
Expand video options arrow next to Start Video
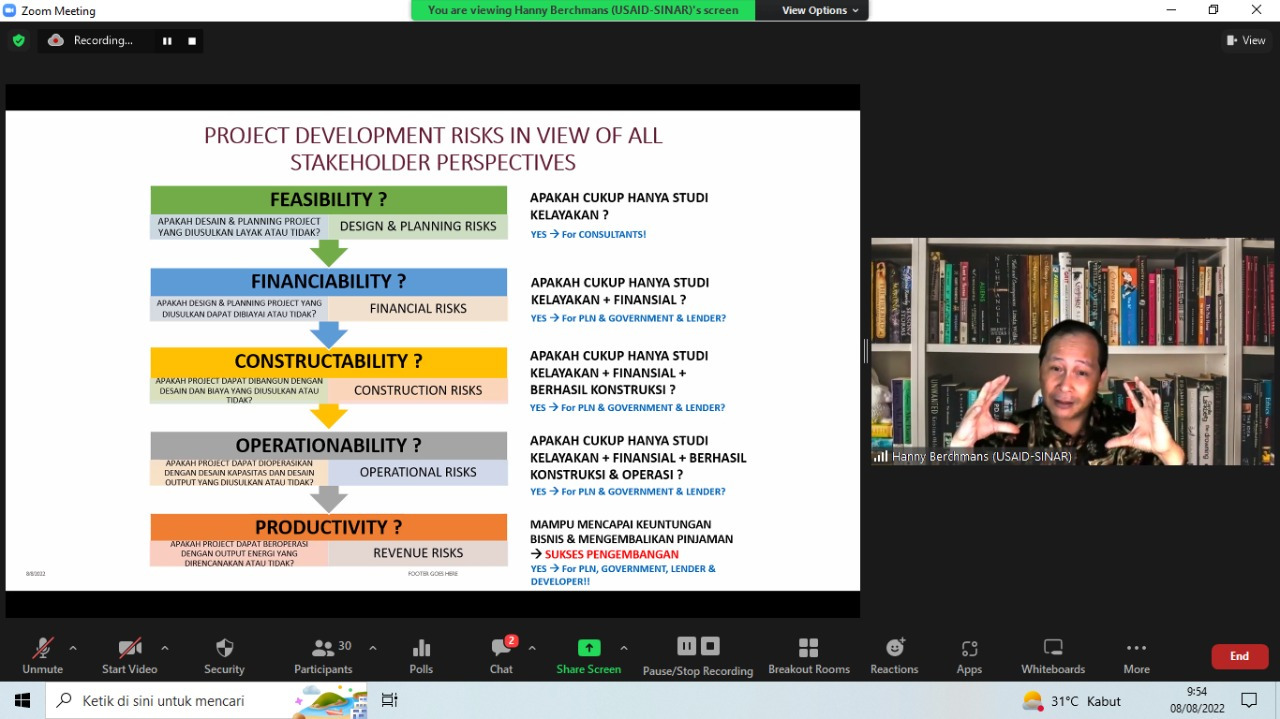point(165,648)
